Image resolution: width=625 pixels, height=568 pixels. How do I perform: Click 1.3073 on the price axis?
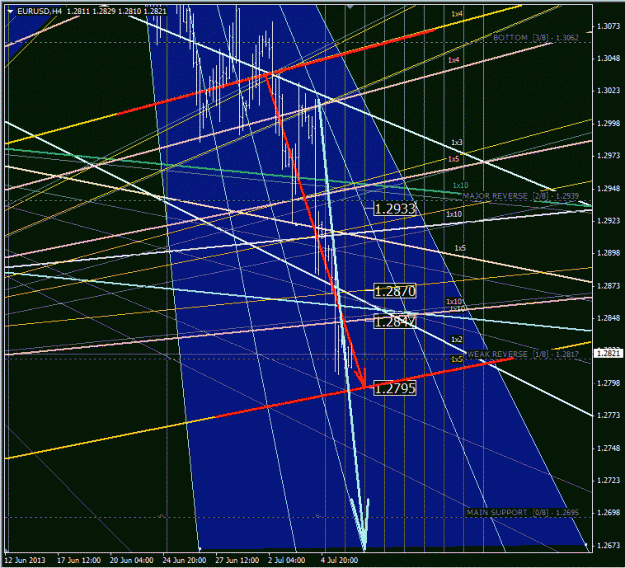coord(608,26)
